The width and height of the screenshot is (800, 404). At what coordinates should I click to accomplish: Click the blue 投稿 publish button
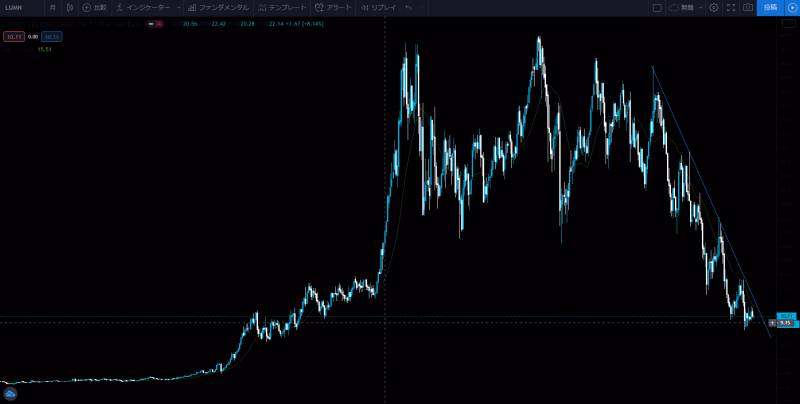point(769,7)
